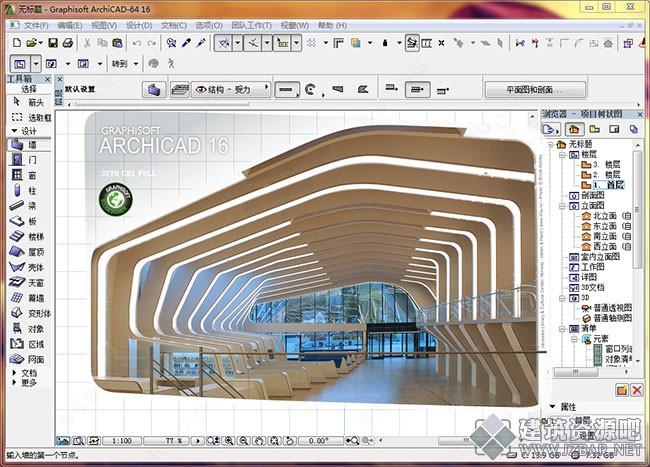Switch navigator to Project Map view
This screenshot has height=467, width=650.
pyautogui.click(x=574, y=129)
